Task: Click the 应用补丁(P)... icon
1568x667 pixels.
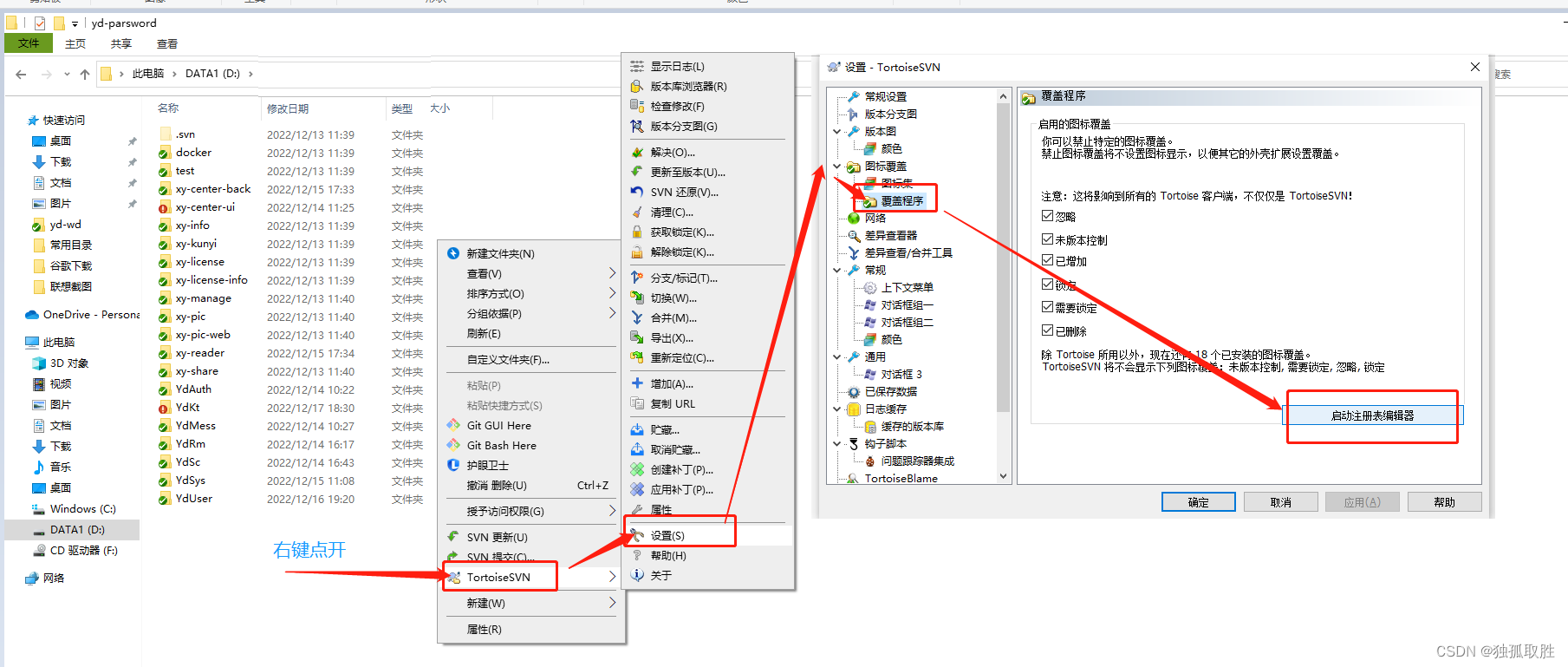Action: tap(637, 489)
